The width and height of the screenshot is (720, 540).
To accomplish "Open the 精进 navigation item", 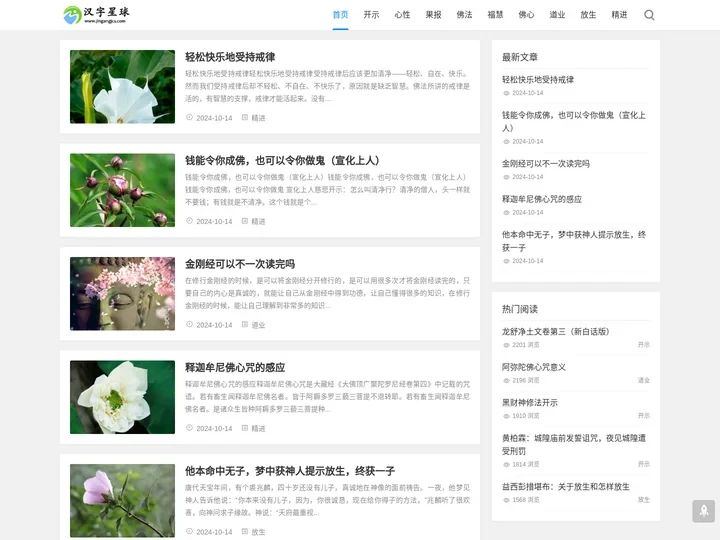I will tap(619, 15).
